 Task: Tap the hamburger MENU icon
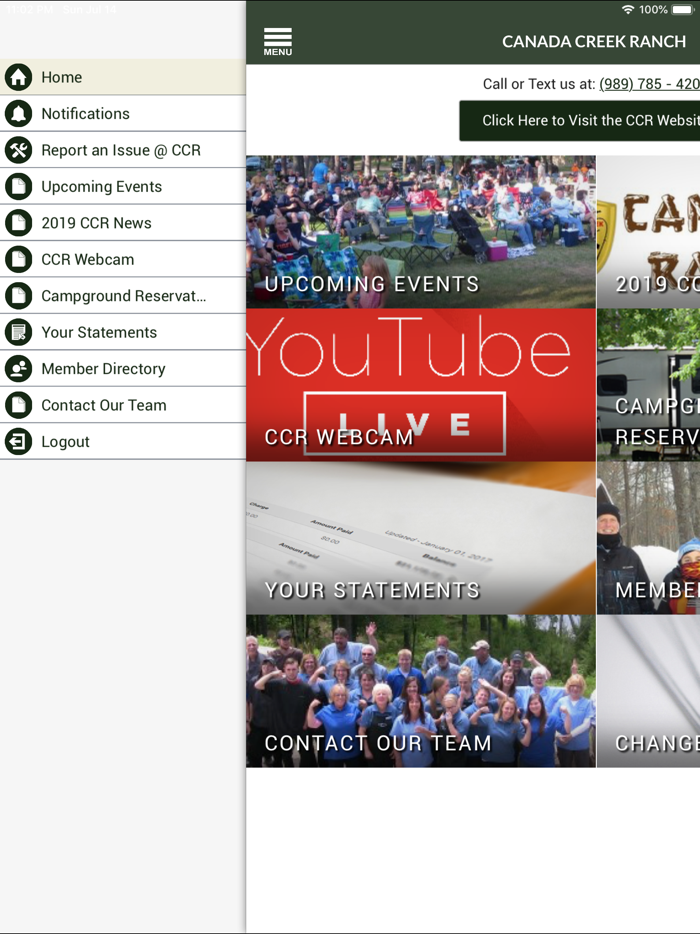tap(278, 42)
